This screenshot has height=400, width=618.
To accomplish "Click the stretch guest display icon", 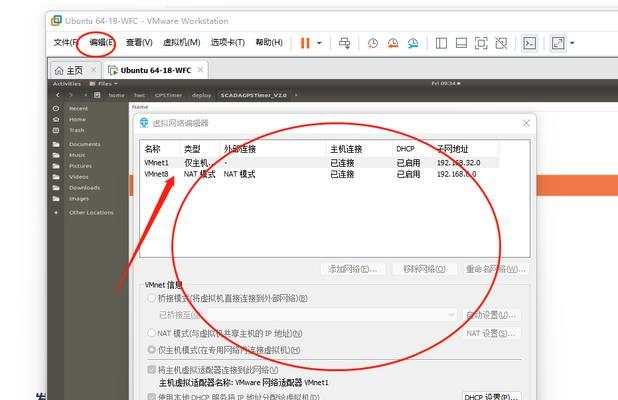I will point(558,43).
